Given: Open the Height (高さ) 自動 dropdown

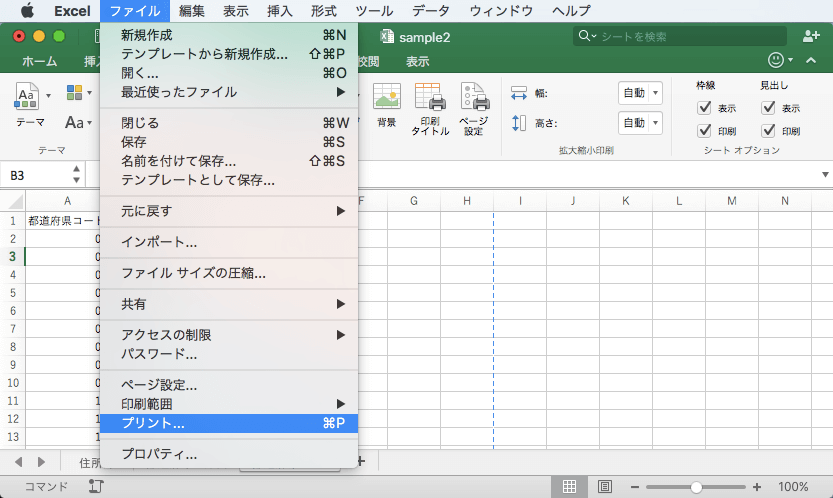Looking at the screenshot, I should (x=640, y=123).
